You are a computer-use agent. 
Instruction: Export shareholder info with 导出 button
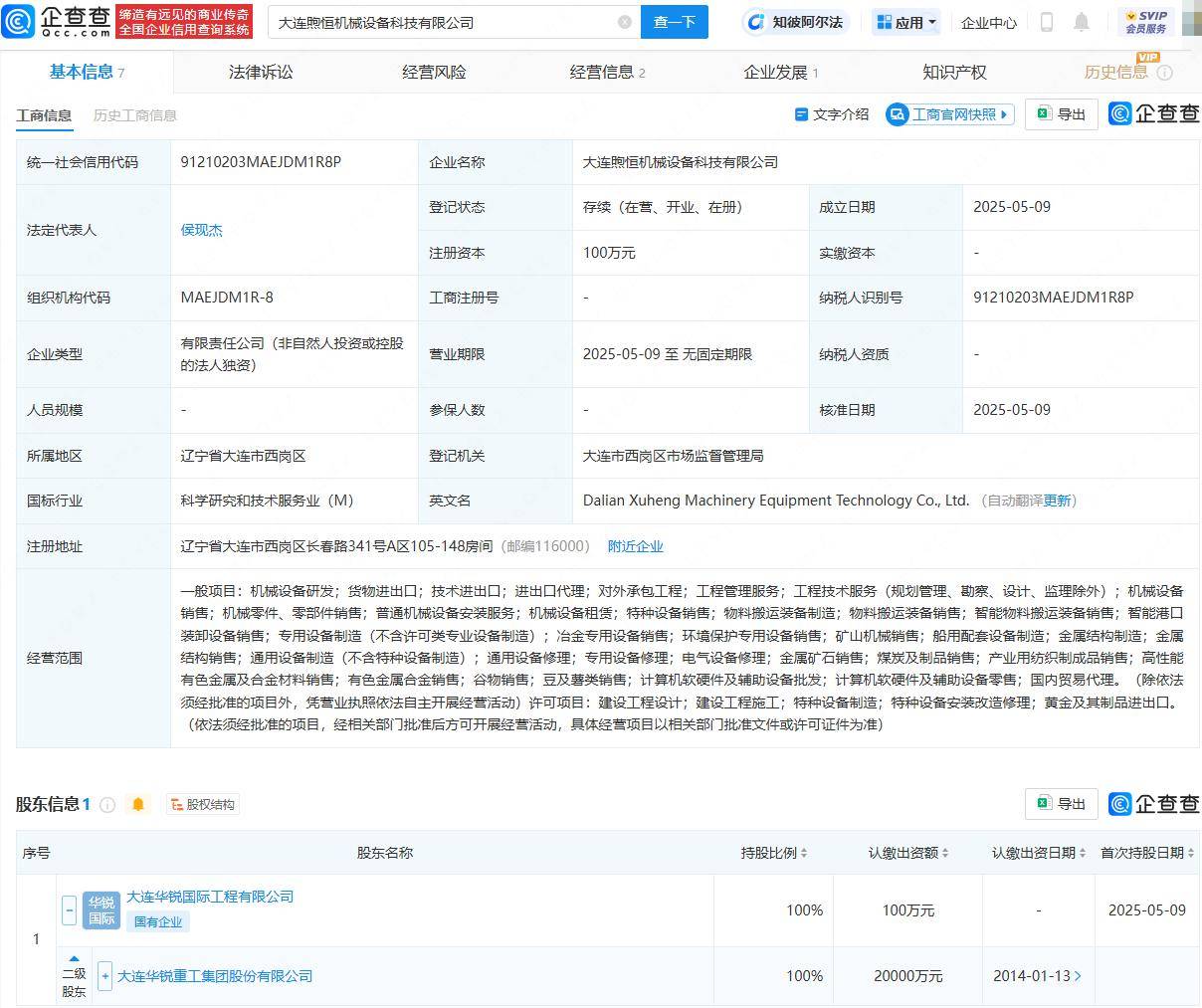1062,804
